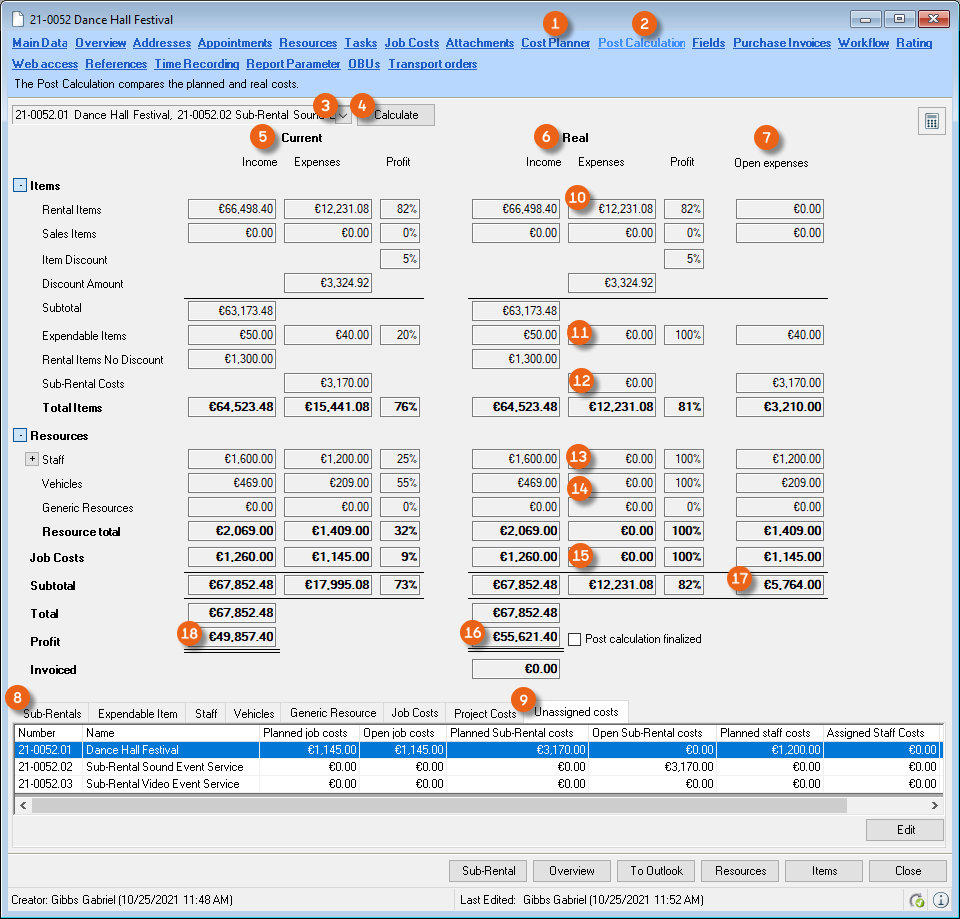The image size is (960, 919).
Task: Click the horizontal scrollbar right arrow
Action: (x=935, y=805)
